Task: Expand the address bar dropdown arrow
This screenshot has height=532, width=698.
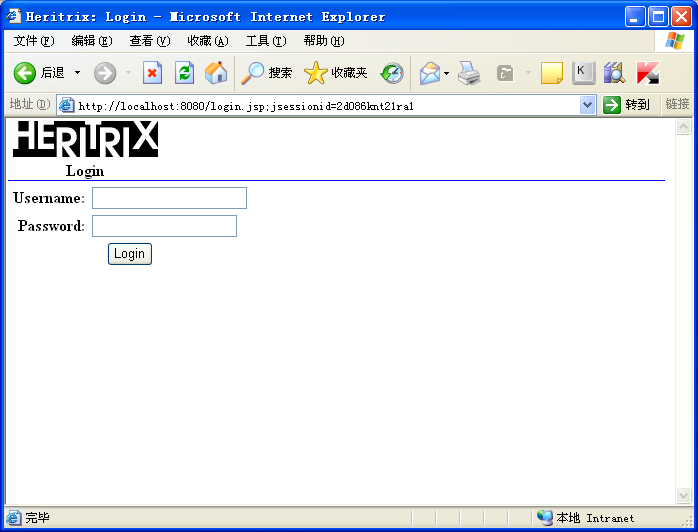Action: tap(588, 106)
